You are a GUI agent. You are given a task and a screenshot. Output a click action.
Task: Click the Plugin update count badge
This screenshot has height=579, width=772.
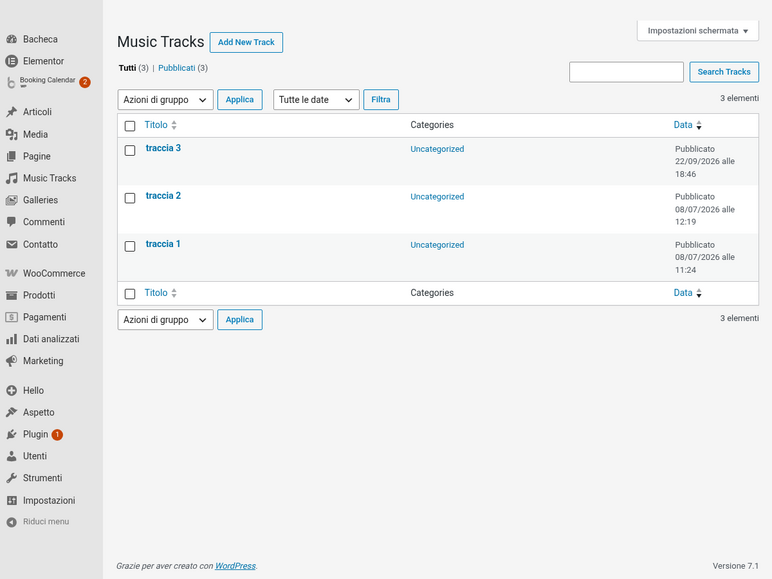coord(57,435)
